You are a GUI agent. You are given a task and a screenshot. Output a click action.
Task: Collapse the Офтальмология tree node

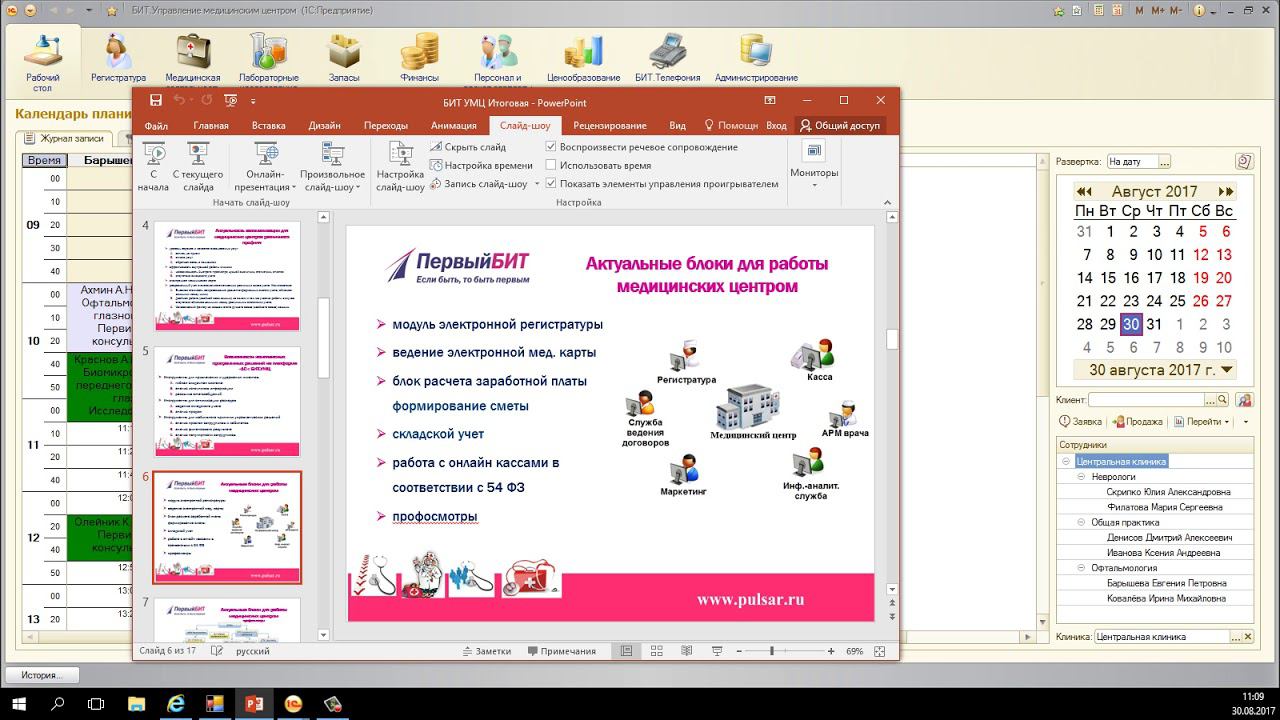pyautogui.click(x=1081, y=568)
